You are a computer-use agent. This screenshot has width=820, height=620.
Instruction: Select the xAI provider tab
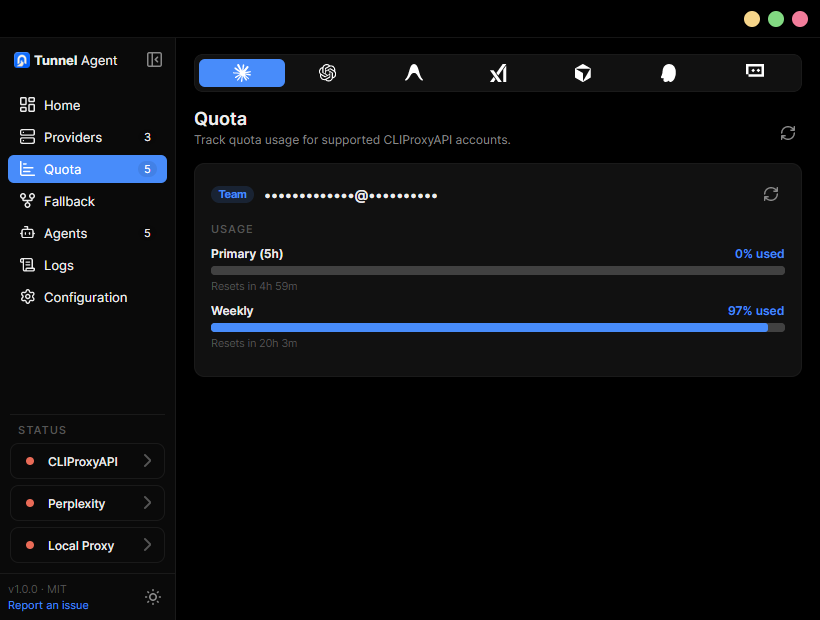[x=498, y=73]
